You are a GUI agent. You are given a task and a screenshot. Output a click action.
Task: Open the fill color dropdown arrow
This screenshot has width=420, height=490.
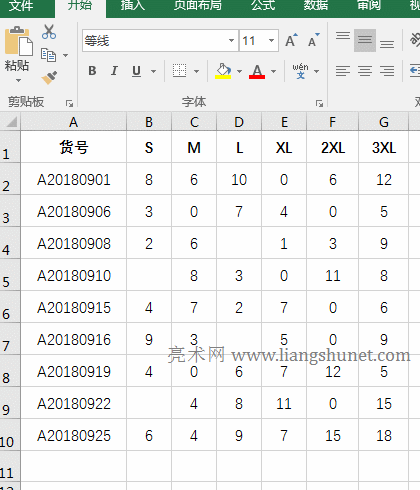coord(239,71)
